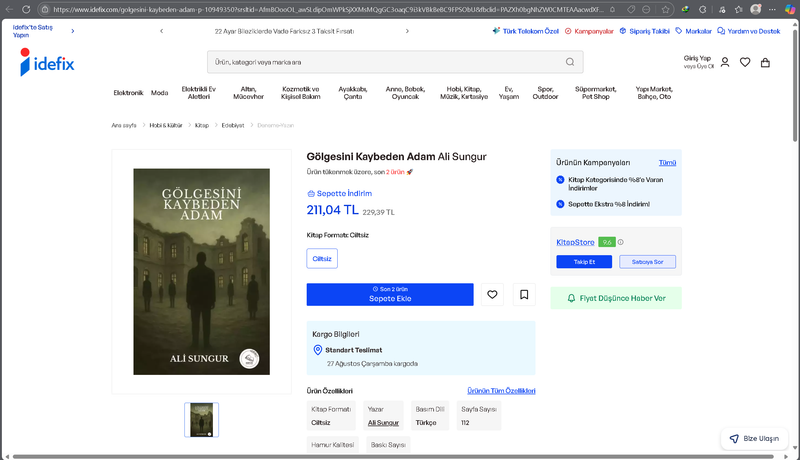
Task: Open Ayakkabı, Çanta category menu
Action: tap(353, 93)
